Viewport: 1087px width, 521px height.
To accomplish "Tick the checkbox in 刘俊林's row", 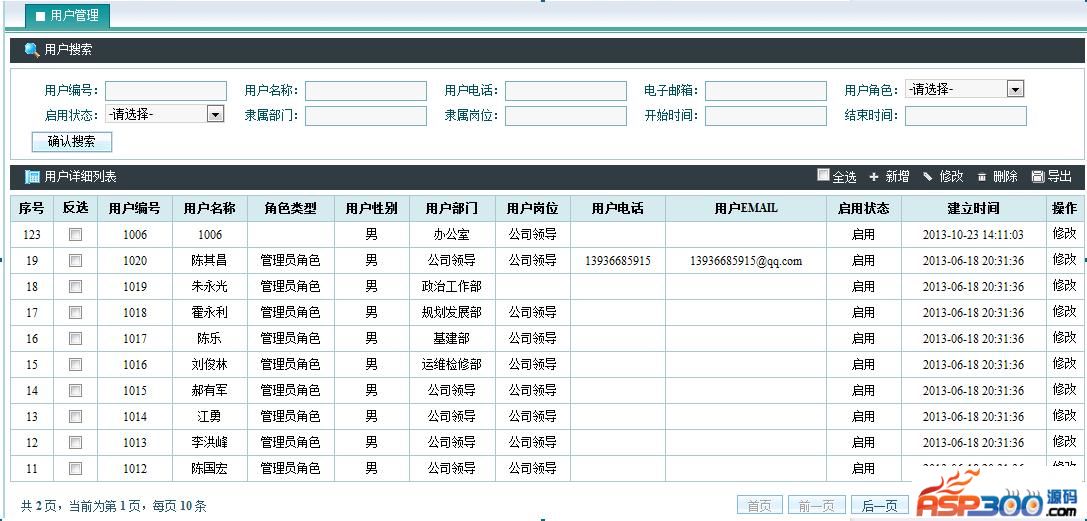I will pyautogui.click(x=75, y=364).
